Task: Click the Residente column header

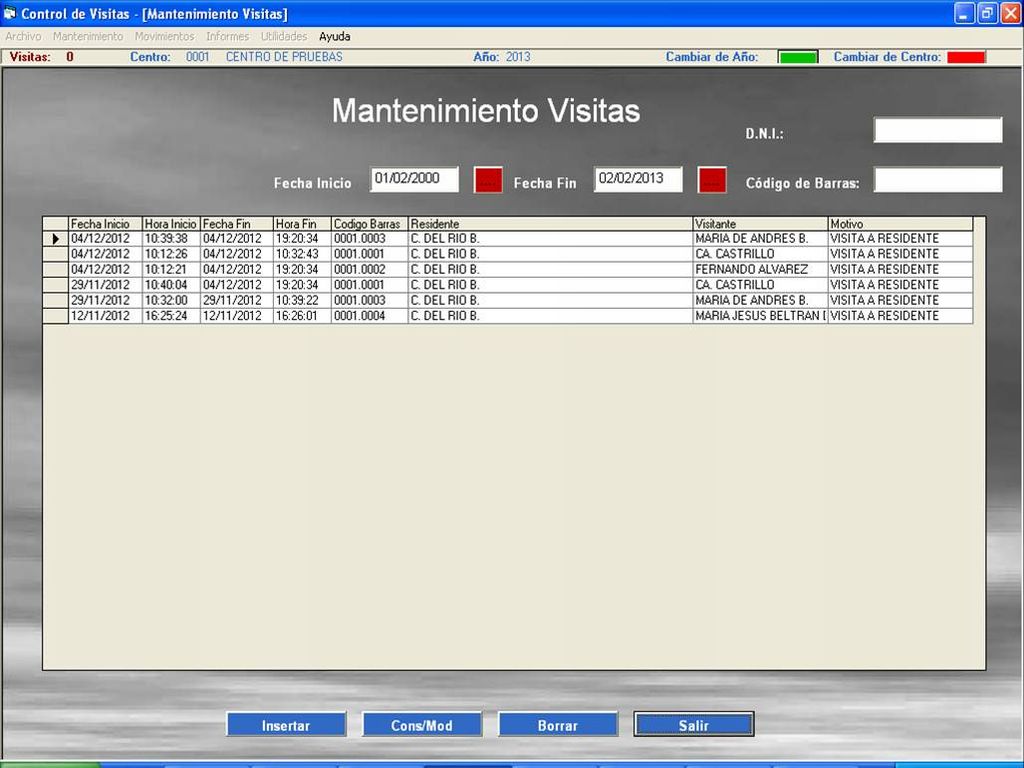Action: click(x=549, y=224)
